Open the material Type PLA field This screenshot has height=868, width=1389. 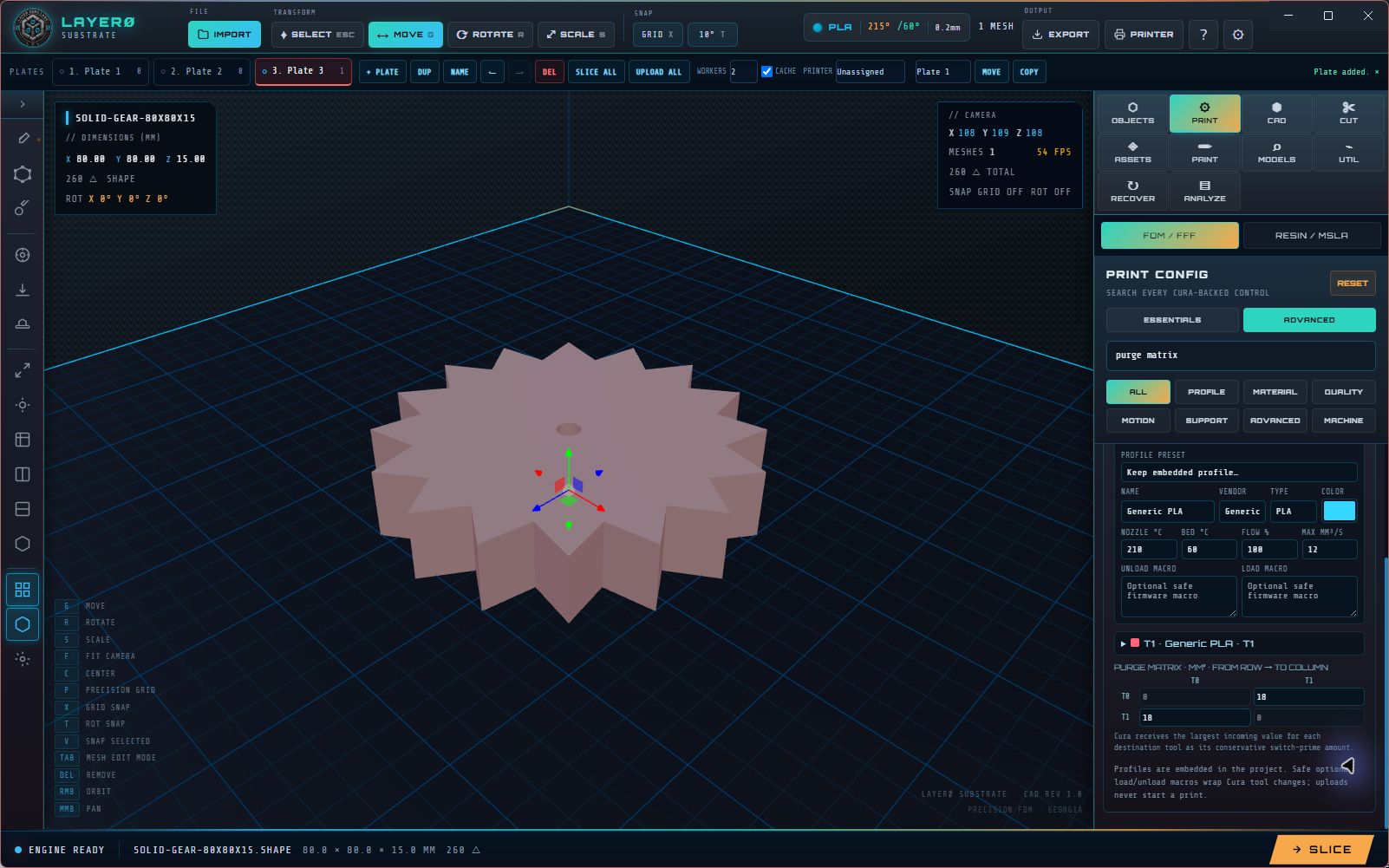[1293, 512]
